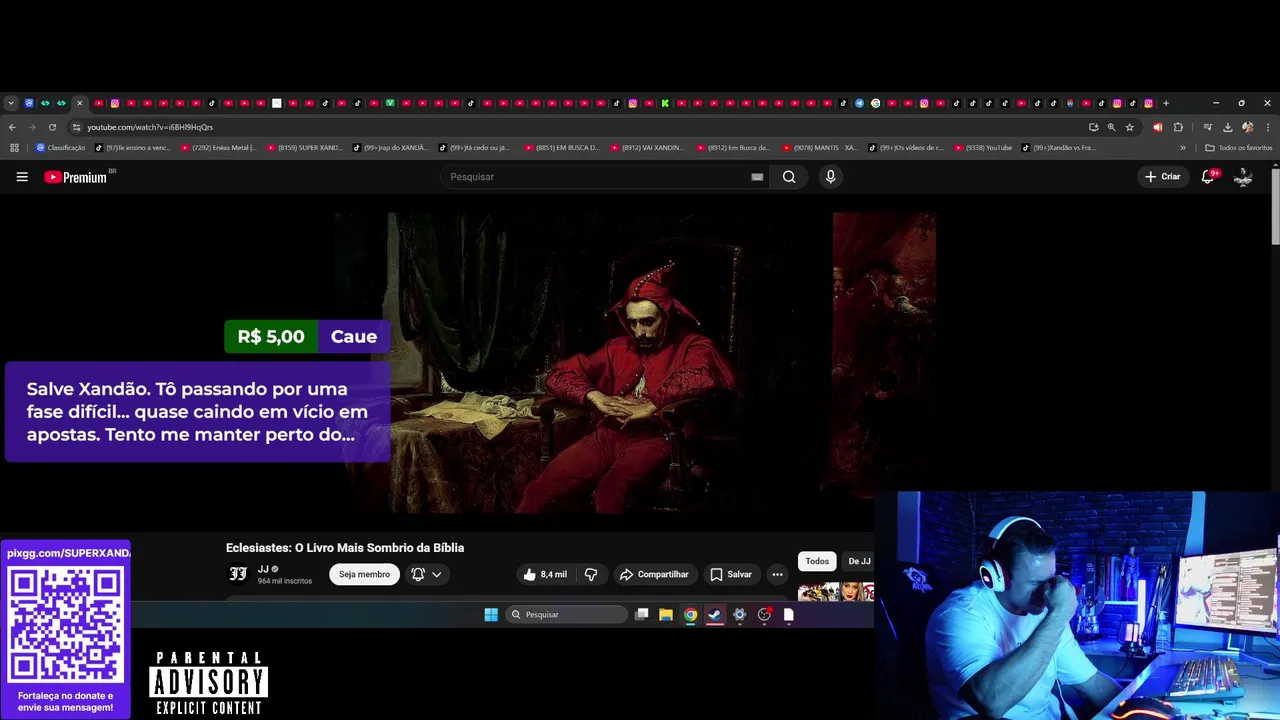The height and width of the screenshot is (720, 1280).
Task: Bookmark this page with the star icon
Action: tap(1129, 127)
